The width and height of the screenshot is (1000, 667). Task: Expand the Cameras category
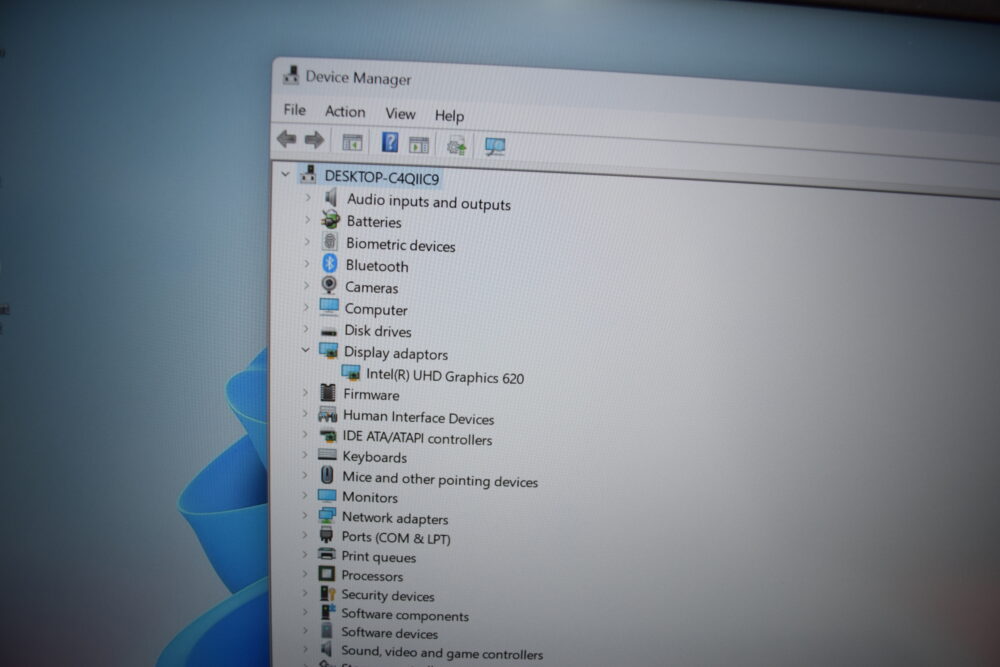pyautogui.click(x=306, y=285)
